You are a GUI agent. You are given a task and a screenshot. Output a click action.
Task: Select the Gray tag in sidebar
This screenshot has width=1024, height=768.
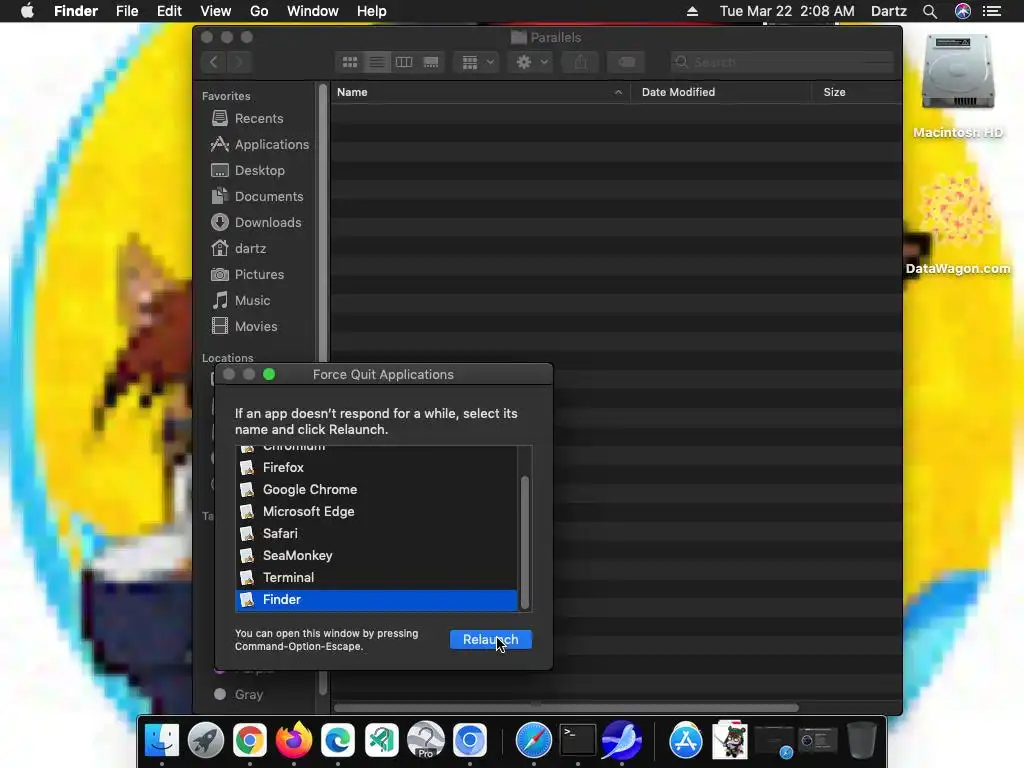click(248, 694)
